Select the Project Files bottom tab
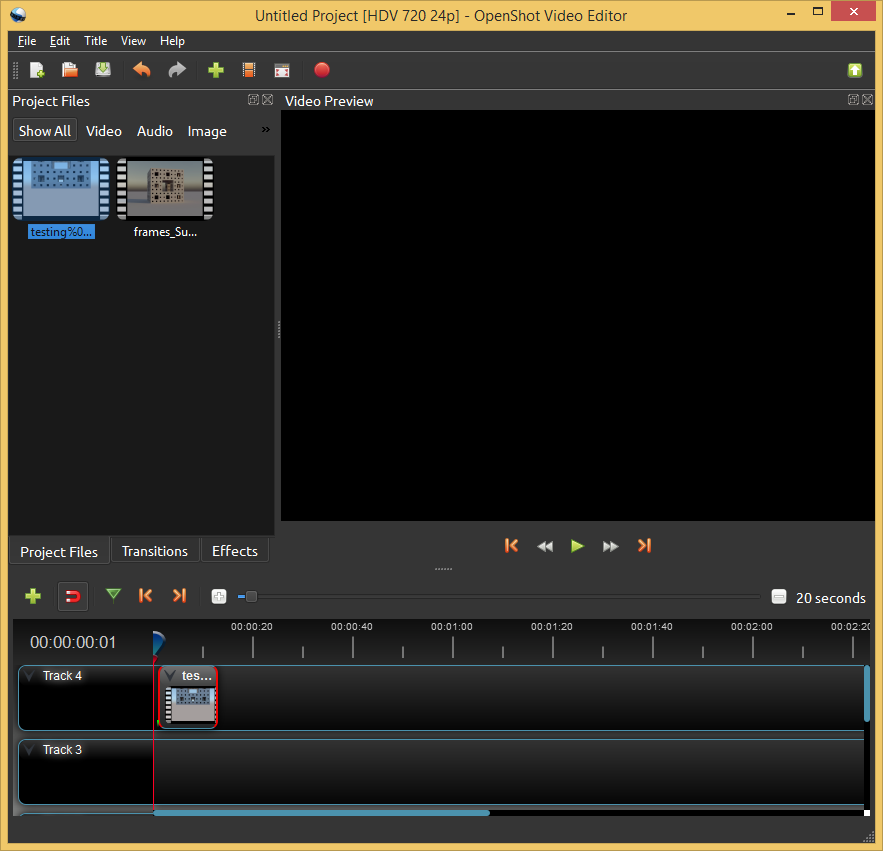 tap(59, 552)
